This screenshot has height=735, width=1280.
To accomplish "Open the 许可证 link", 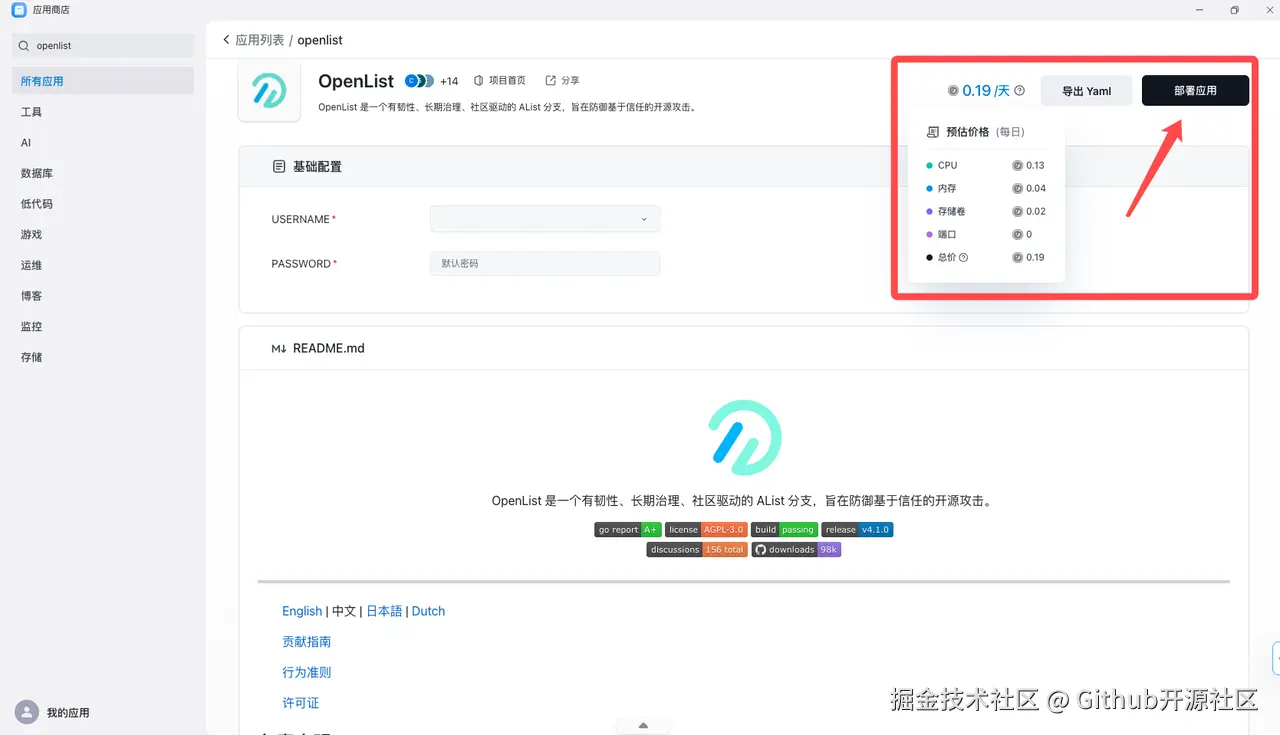I will pos(300,703).
